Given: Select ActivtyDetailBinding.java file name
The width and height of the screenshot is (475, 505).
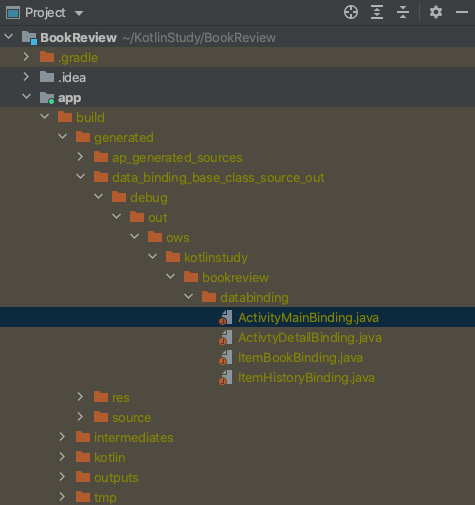Looking at the screenshot, I should [310, 338].
